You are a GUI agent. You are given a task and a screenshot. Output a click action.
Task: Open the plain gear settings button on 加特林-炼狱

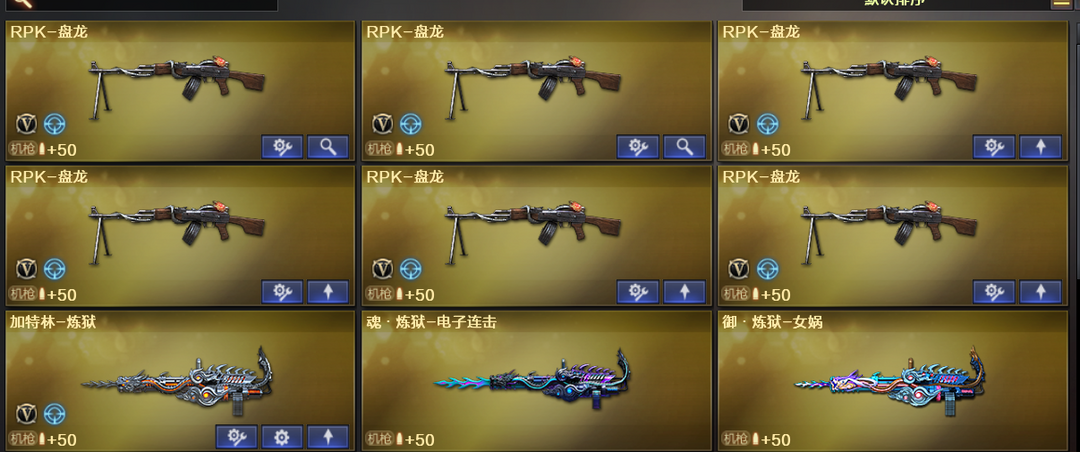282,437
